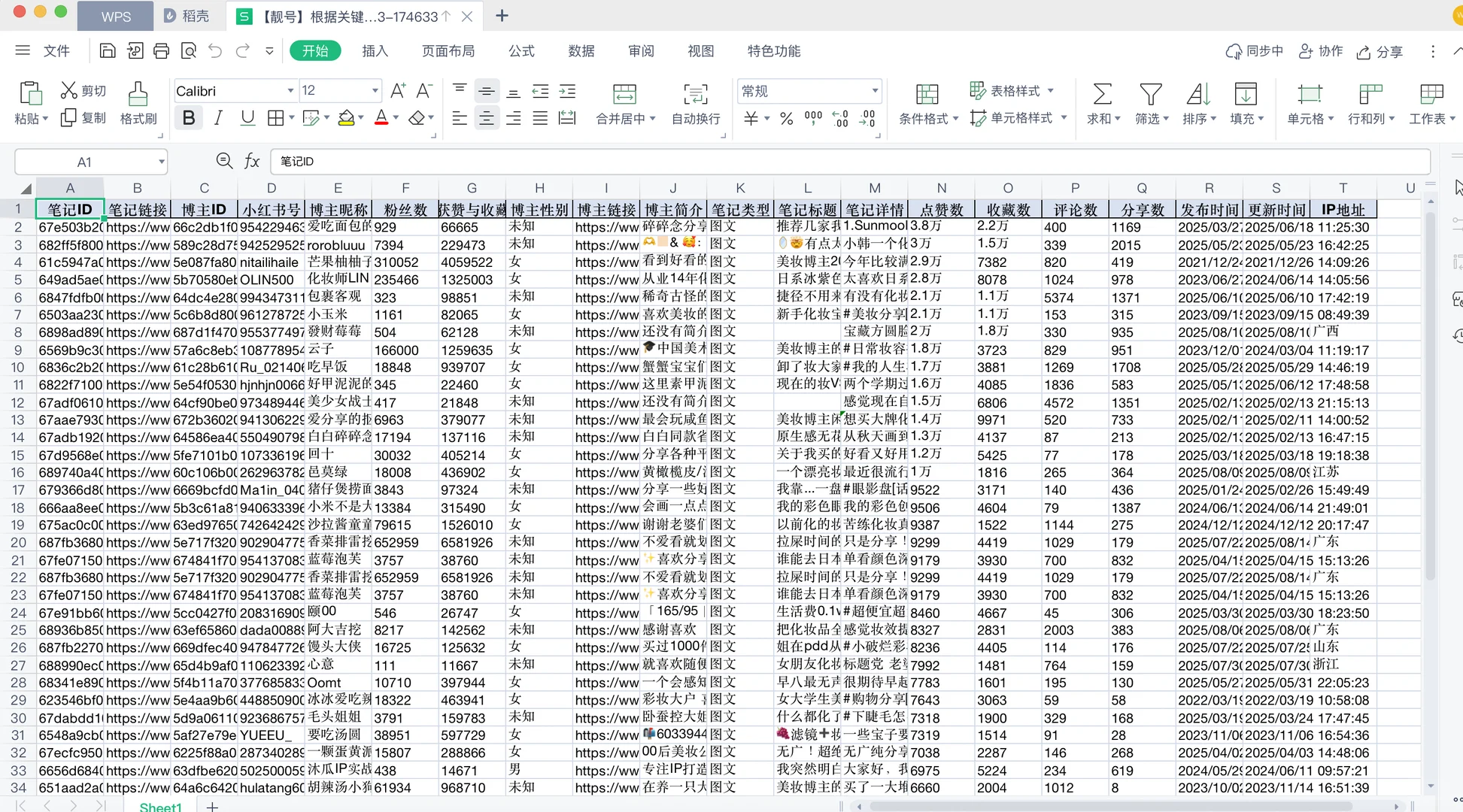Toggle italic formatting
Viewport: 1463px width, 812px height.
(x=218, y=118)
